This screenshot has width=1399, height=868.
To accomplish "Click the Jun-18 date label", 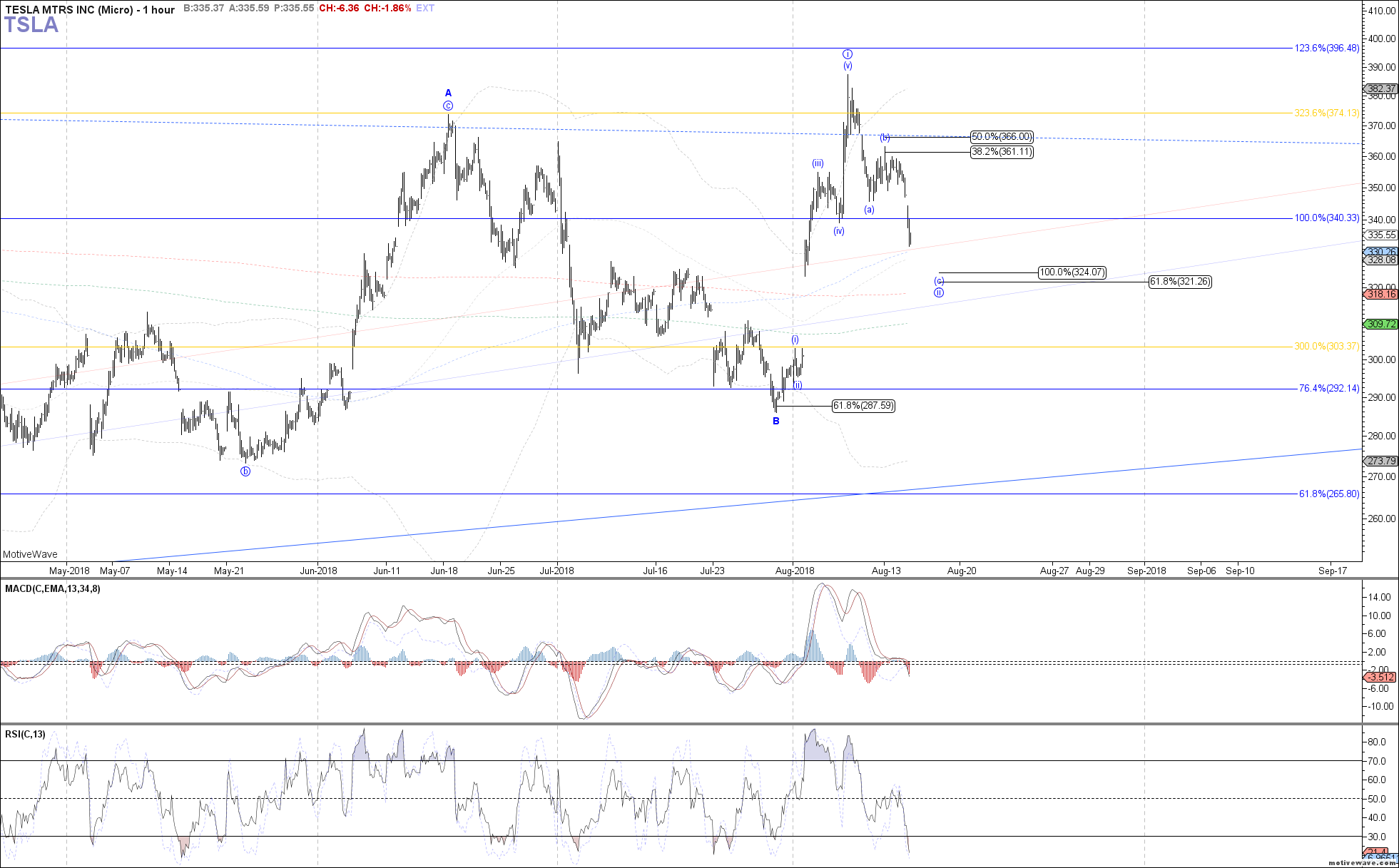I will tap(444, 571).
